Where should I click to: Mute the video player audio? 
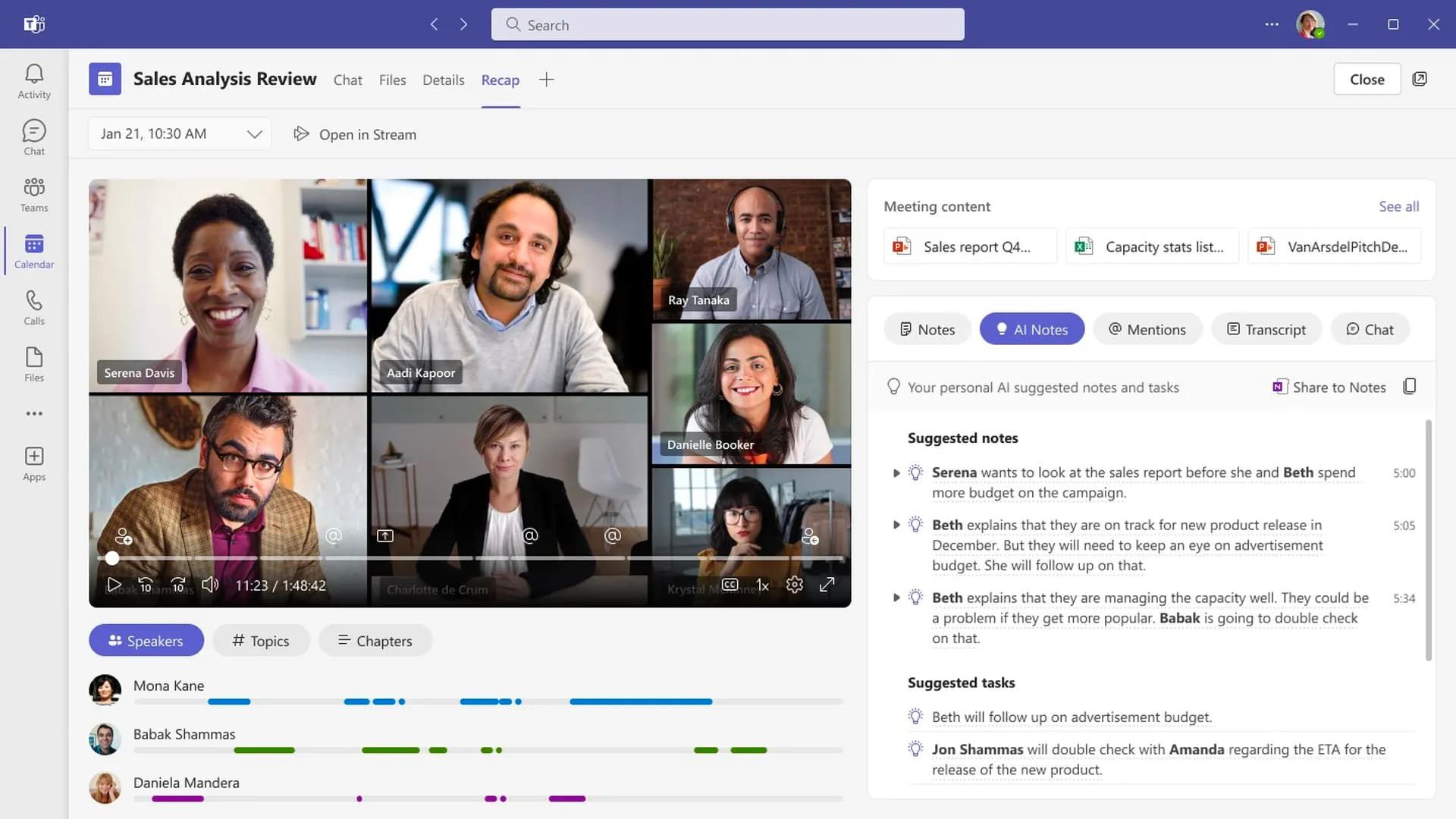[210, 585]
